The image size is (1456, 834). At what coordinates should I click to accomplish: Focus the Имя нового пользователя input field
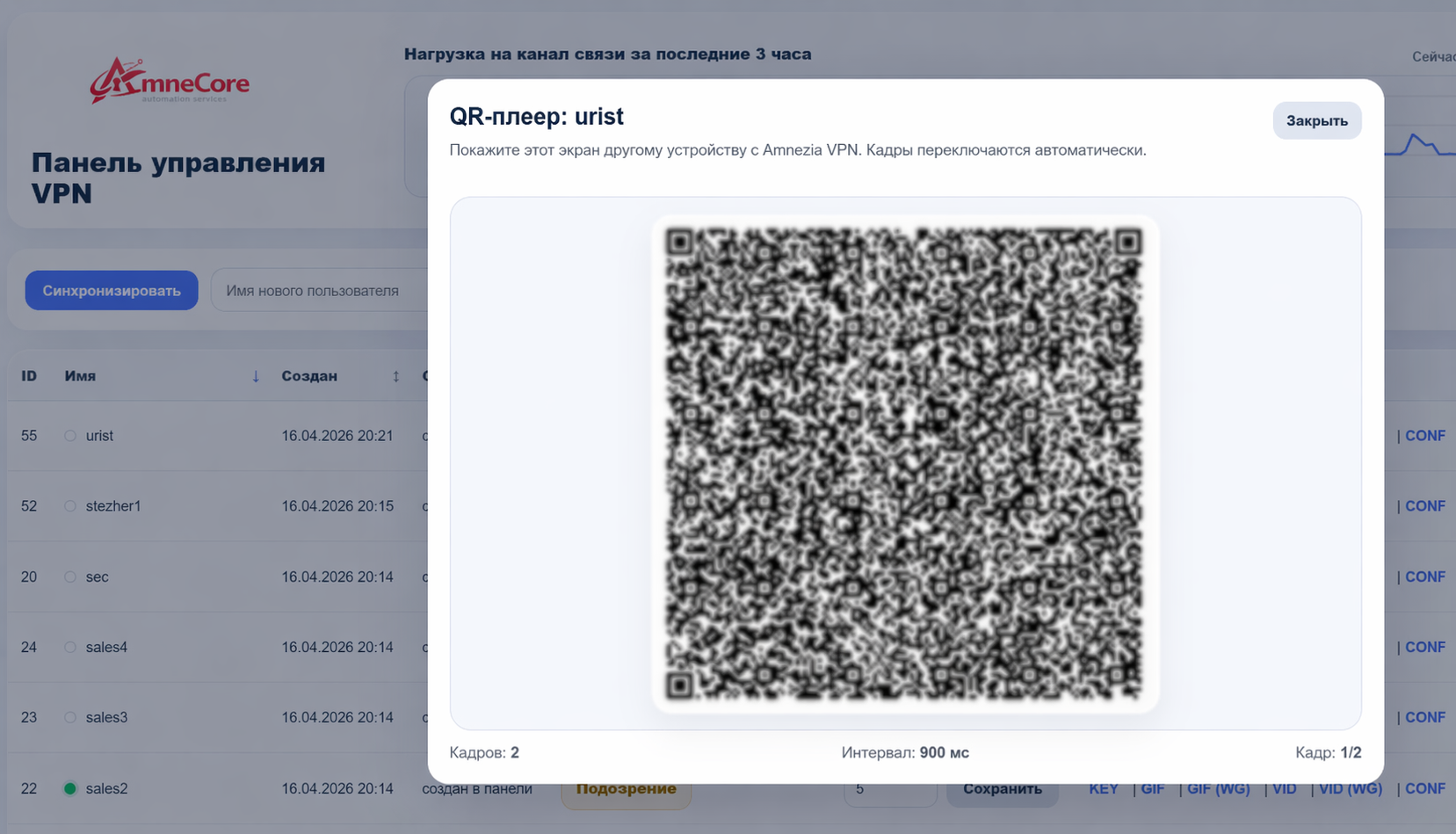(x=320, y=290)
